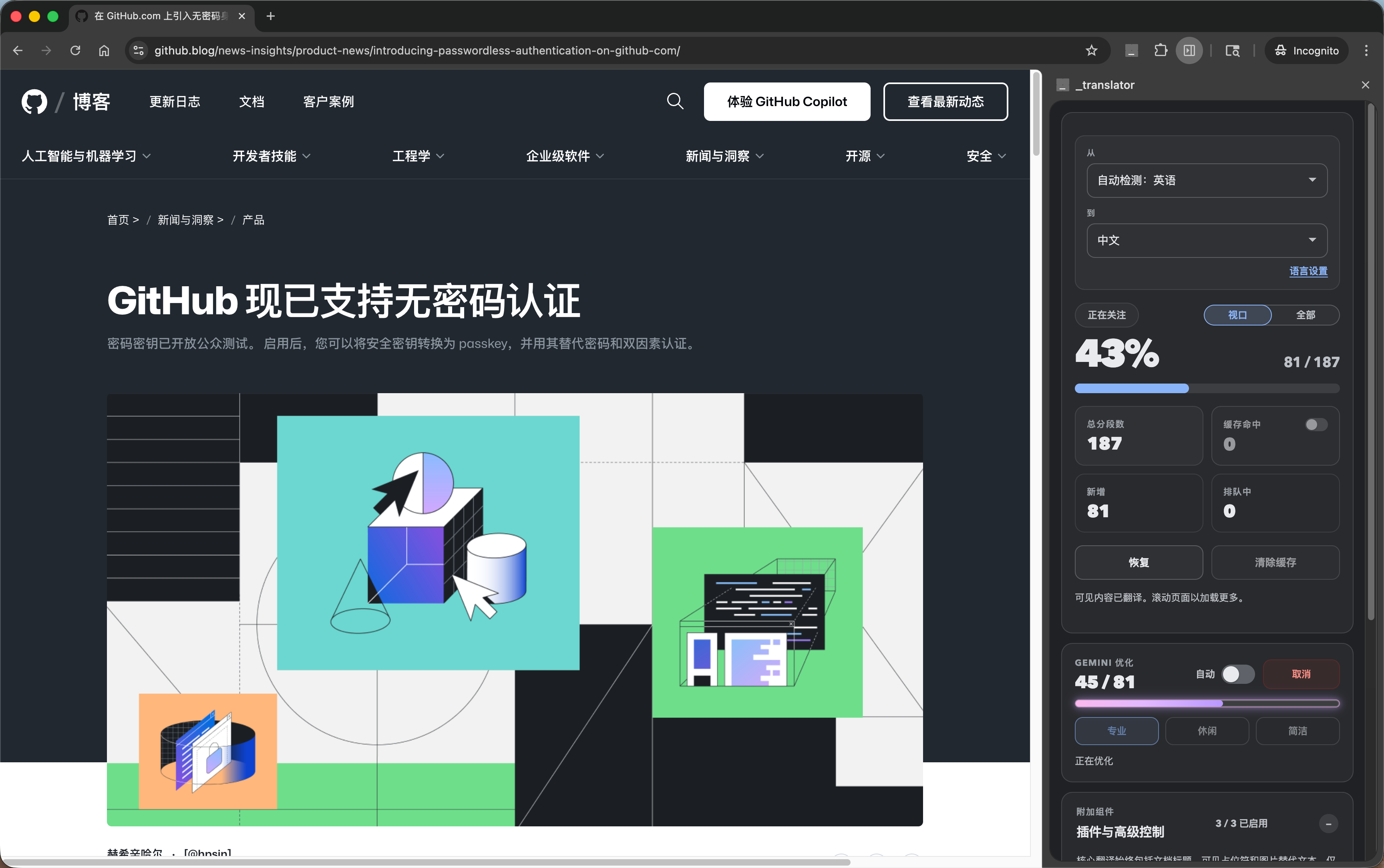Click the 43% translation progress bar
Image resolution: width=1384 pixels, height=868 pixels.
pos(1207,388)
